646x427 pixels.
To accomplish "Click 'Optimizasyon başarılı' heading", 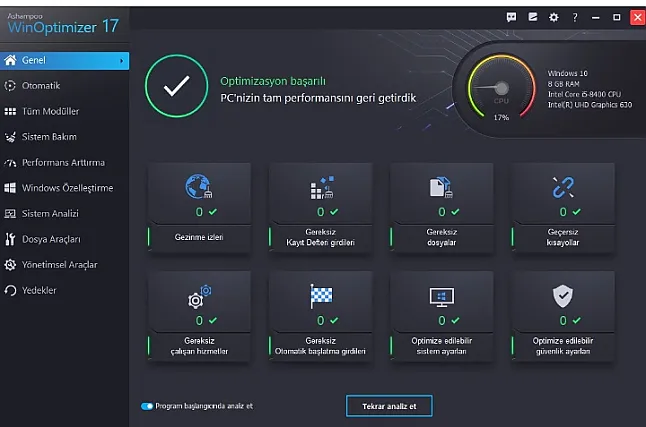I will coord(273,81).
